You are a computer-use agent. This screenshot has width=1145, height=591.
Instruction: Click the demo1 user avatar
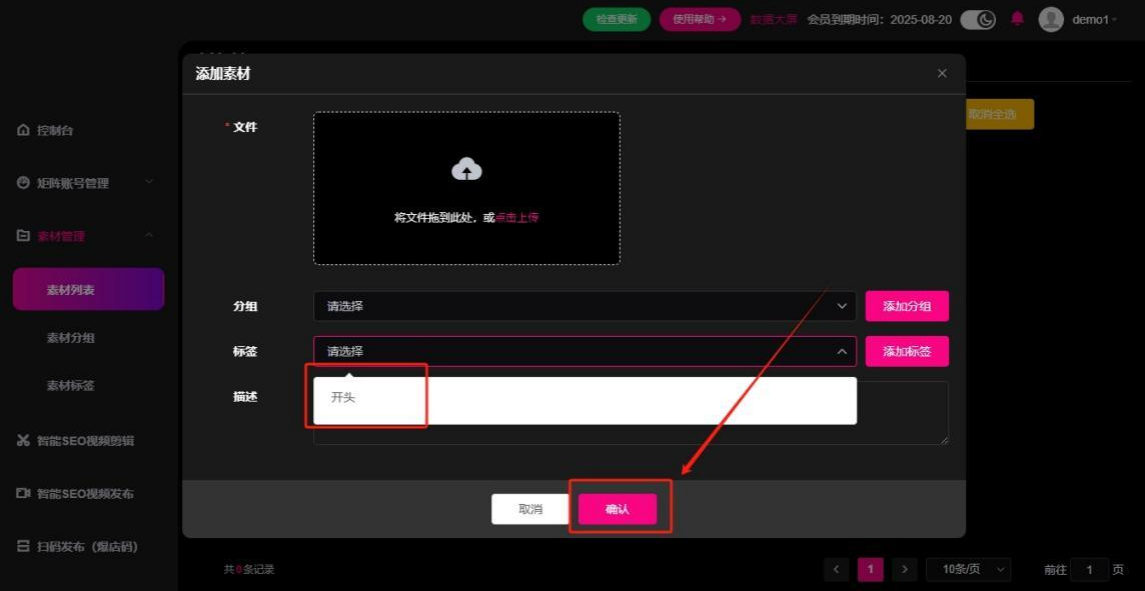tap(1050, 19)
